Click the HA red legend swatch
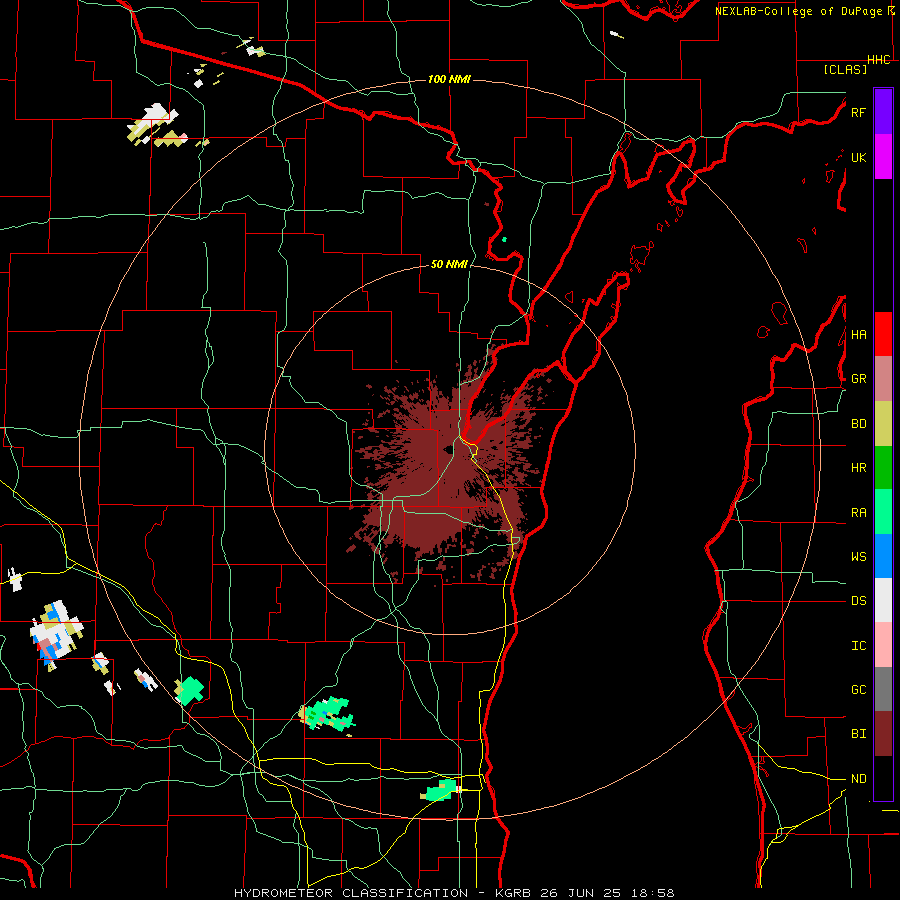The width and height of the screenshot is (900, 900). click(x=883, y=334)
